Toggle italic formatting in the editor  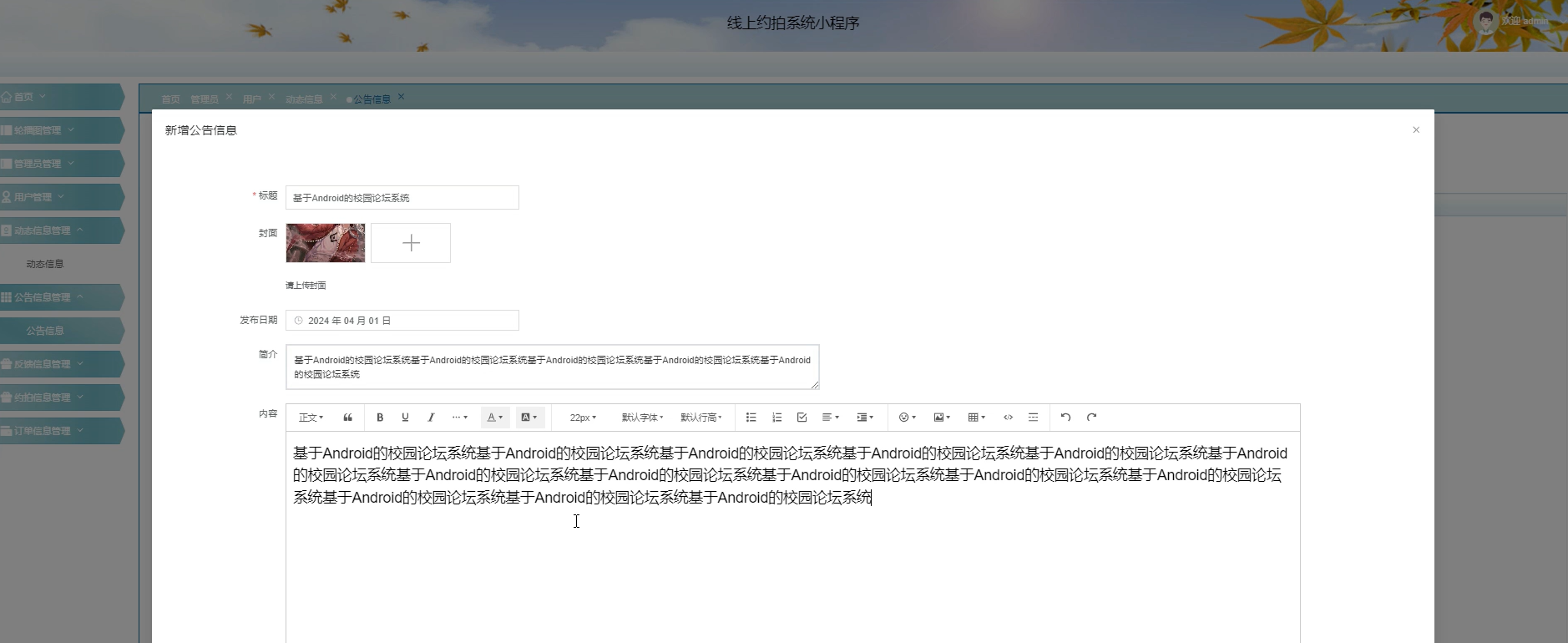[431, 418]
